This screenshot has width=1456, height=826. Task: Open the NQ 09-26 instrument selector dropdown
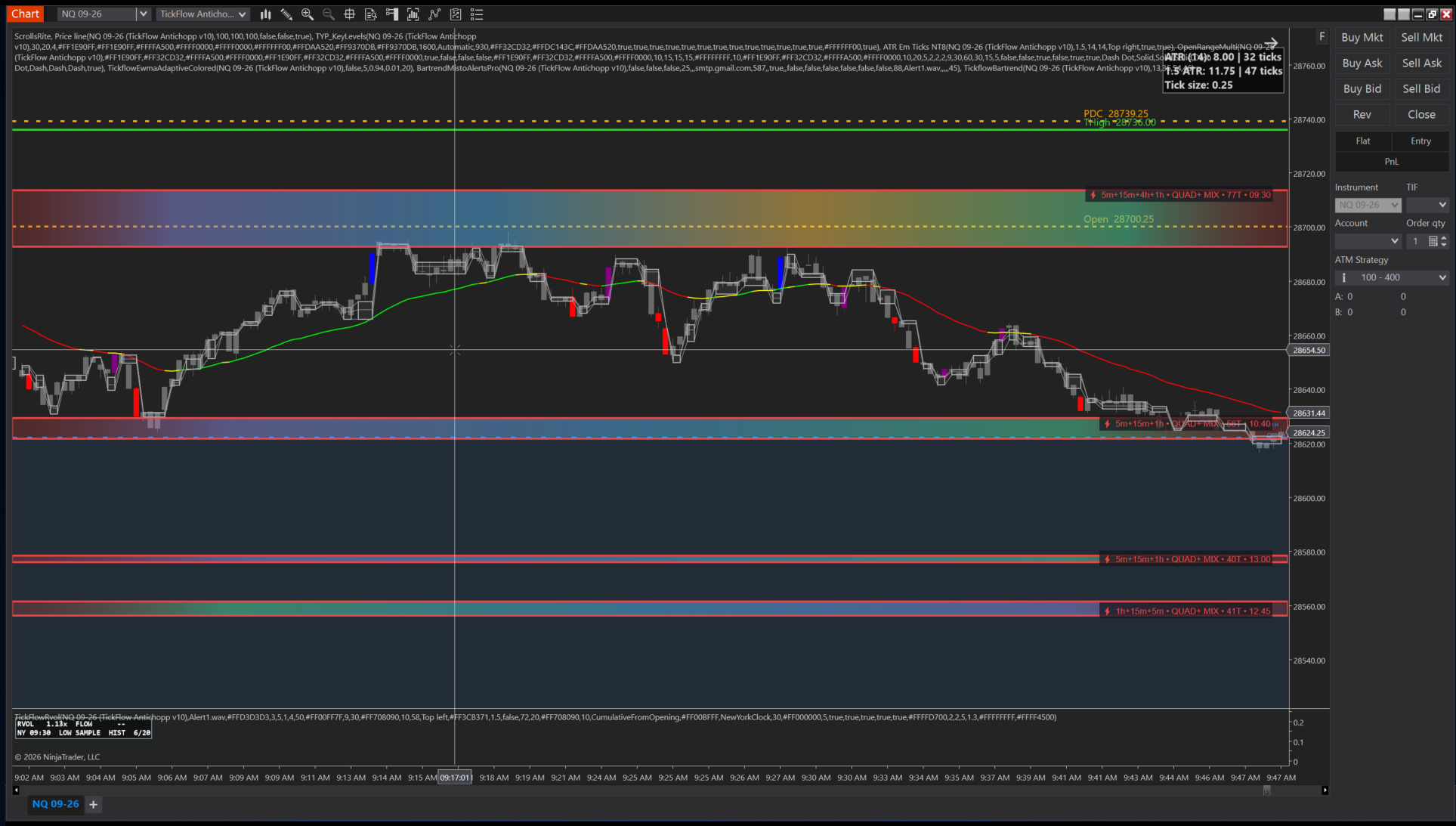[104, 14]
